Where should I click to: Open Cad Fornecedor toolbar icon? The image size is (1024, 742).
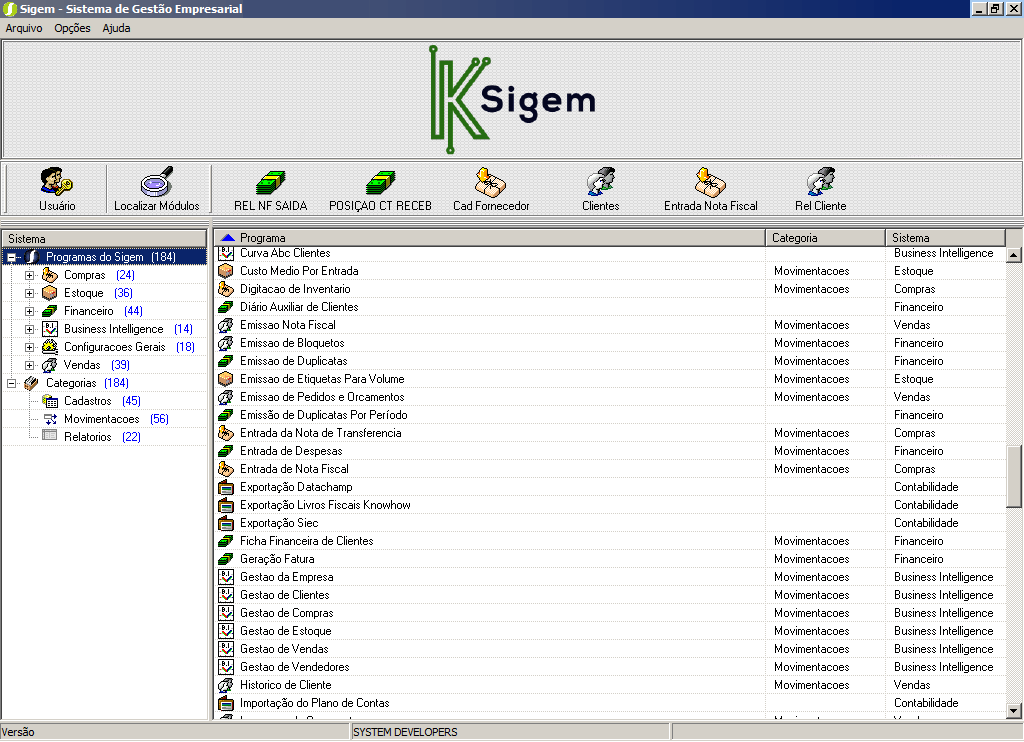point(490,183)
